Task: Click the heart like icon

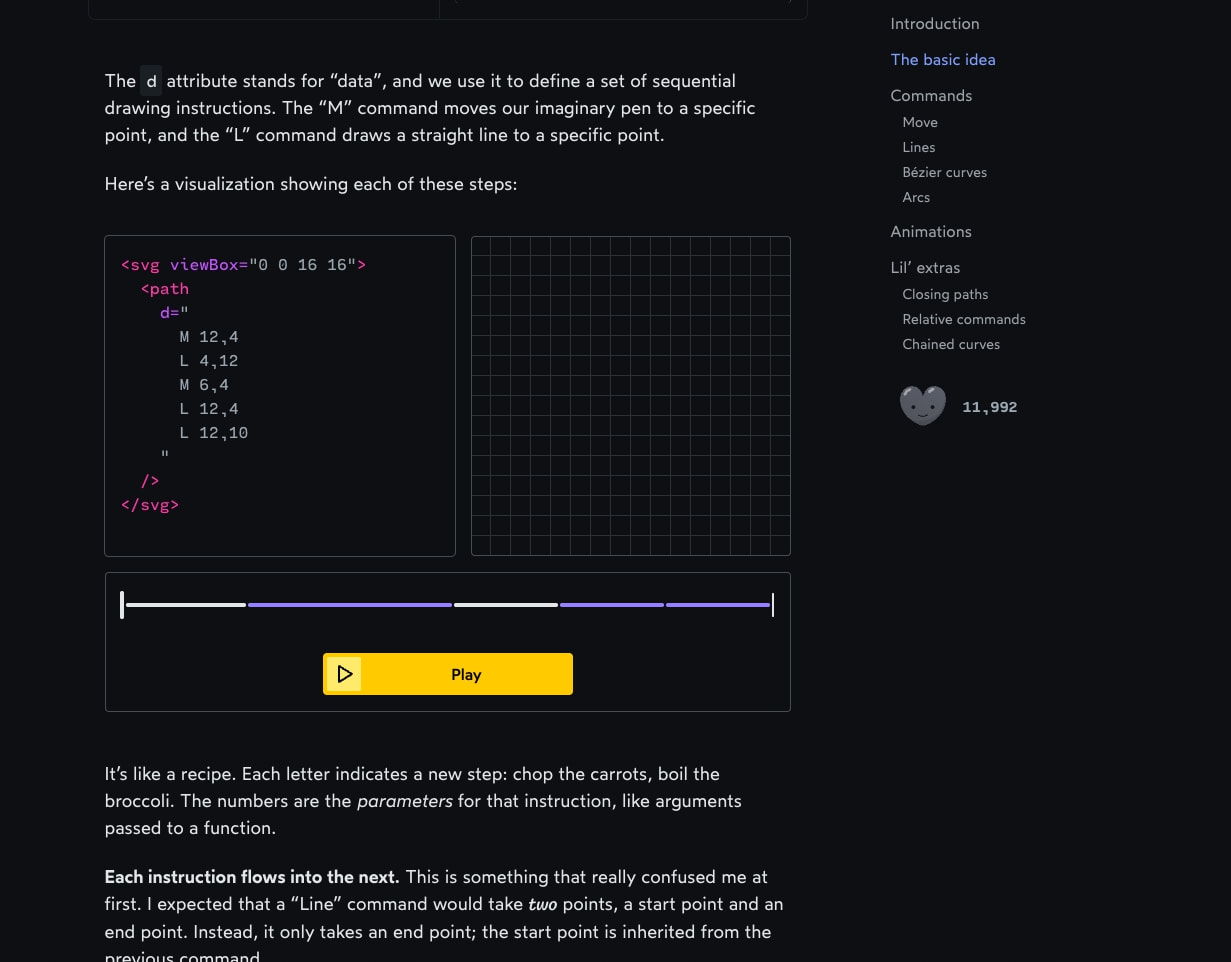Action: [x=923, y=406]
